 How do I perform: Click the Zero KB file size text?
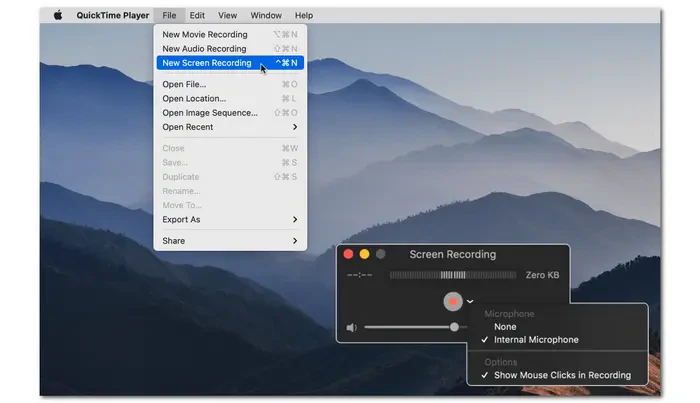coord(542,275)
